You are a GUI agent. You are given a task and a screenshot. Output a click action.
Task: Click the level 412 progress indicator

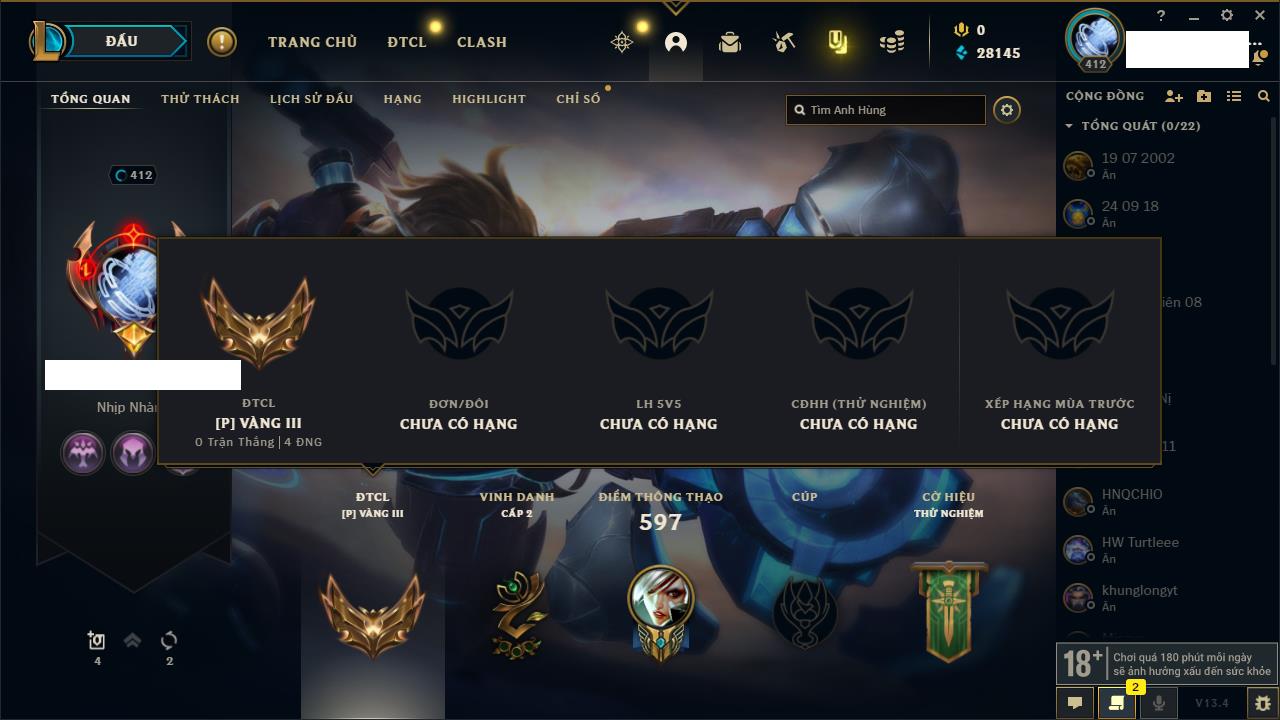click(x=134, y=175)
